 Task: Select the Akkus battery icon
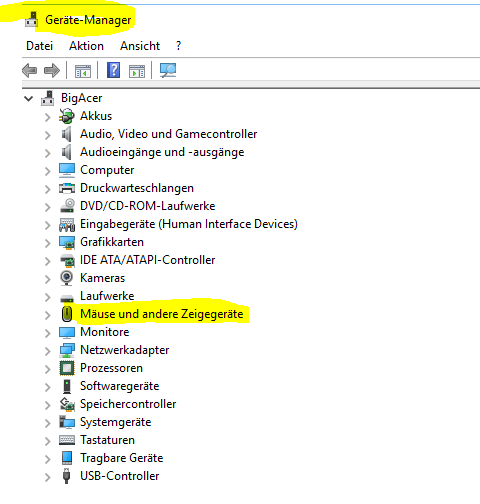click(67, 116)
